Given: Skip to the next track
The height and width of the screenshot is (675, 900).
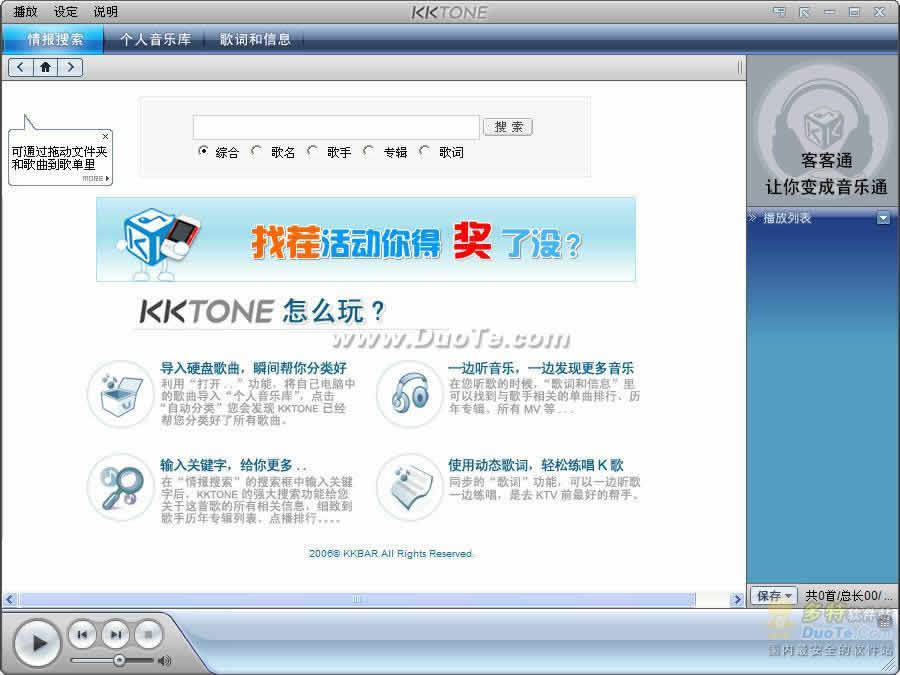Looking at the screenshot, I should (116, 634).
